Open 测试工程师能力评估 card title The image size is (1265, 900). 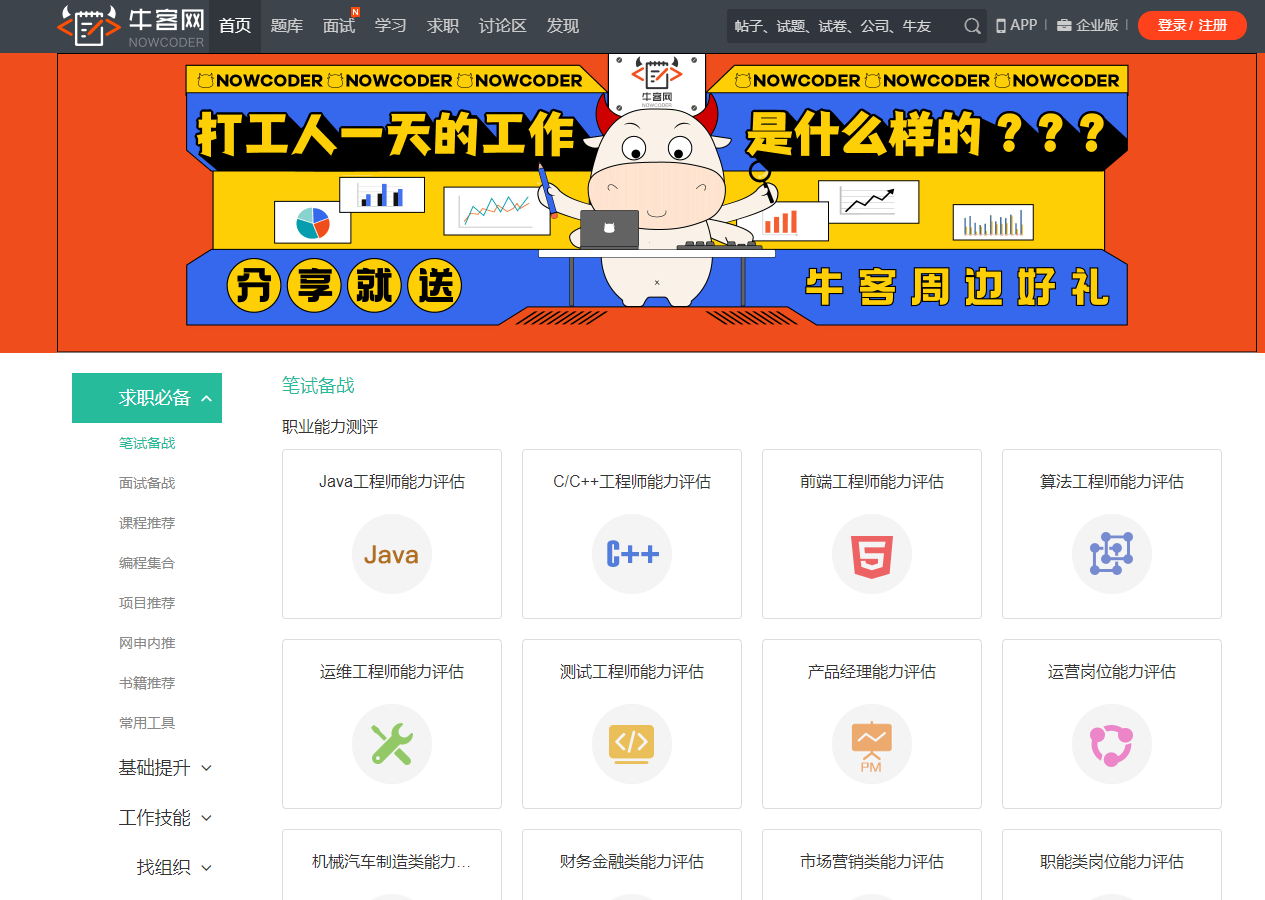click(632, 672)
